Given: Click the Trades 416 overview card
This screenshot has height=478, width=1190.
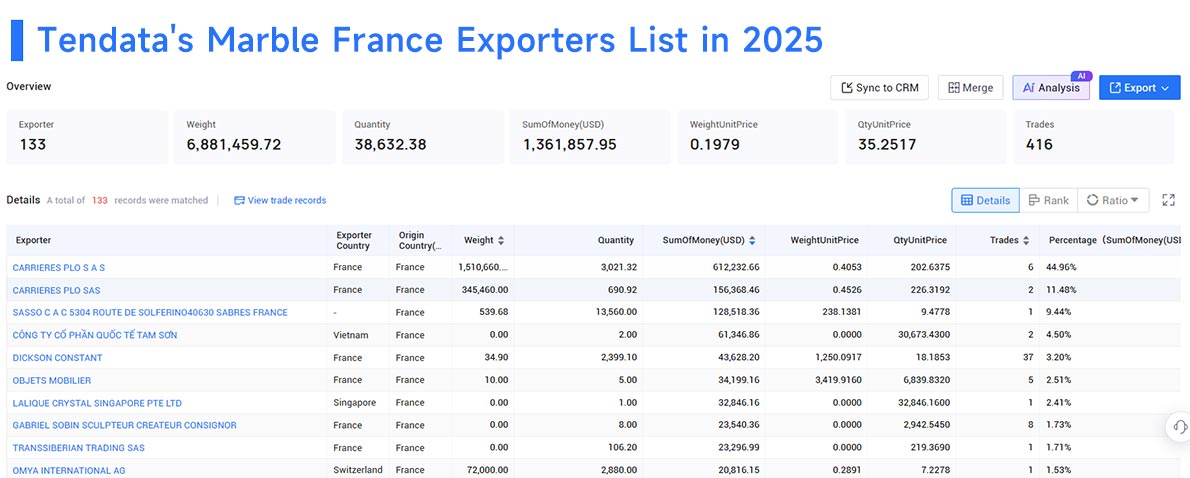Looking at the screenshot, I should click(x=1094, y=137).
